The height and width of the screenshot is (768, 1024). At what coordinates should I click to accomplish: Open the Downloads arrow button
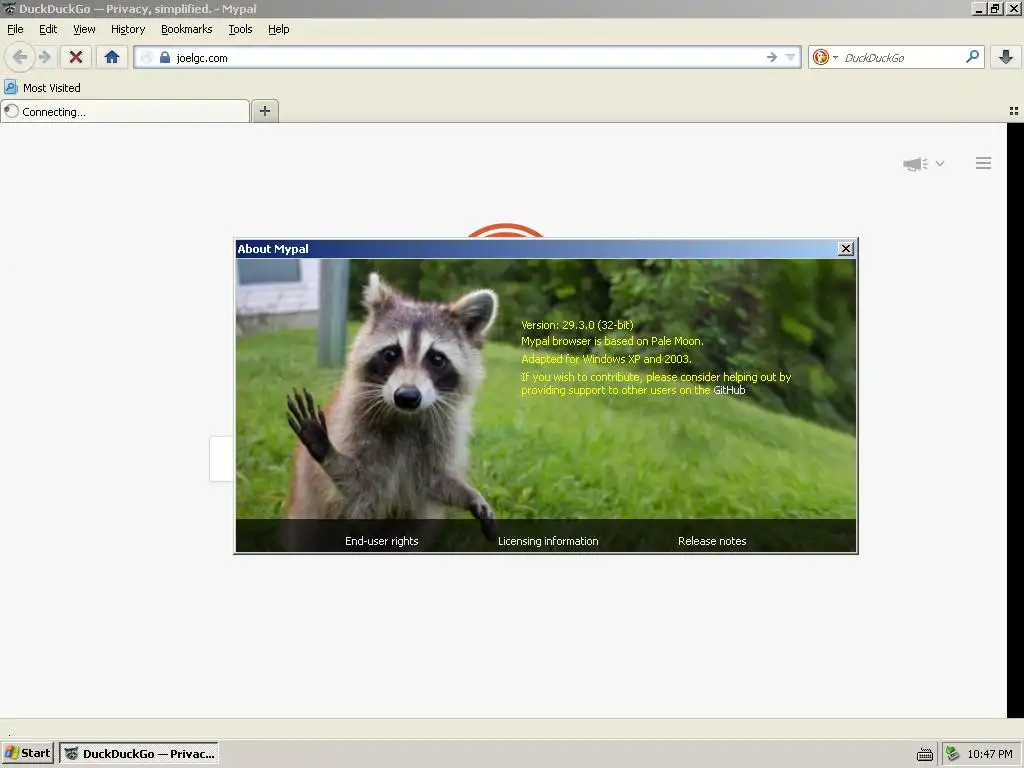[x=1006, y=57]
